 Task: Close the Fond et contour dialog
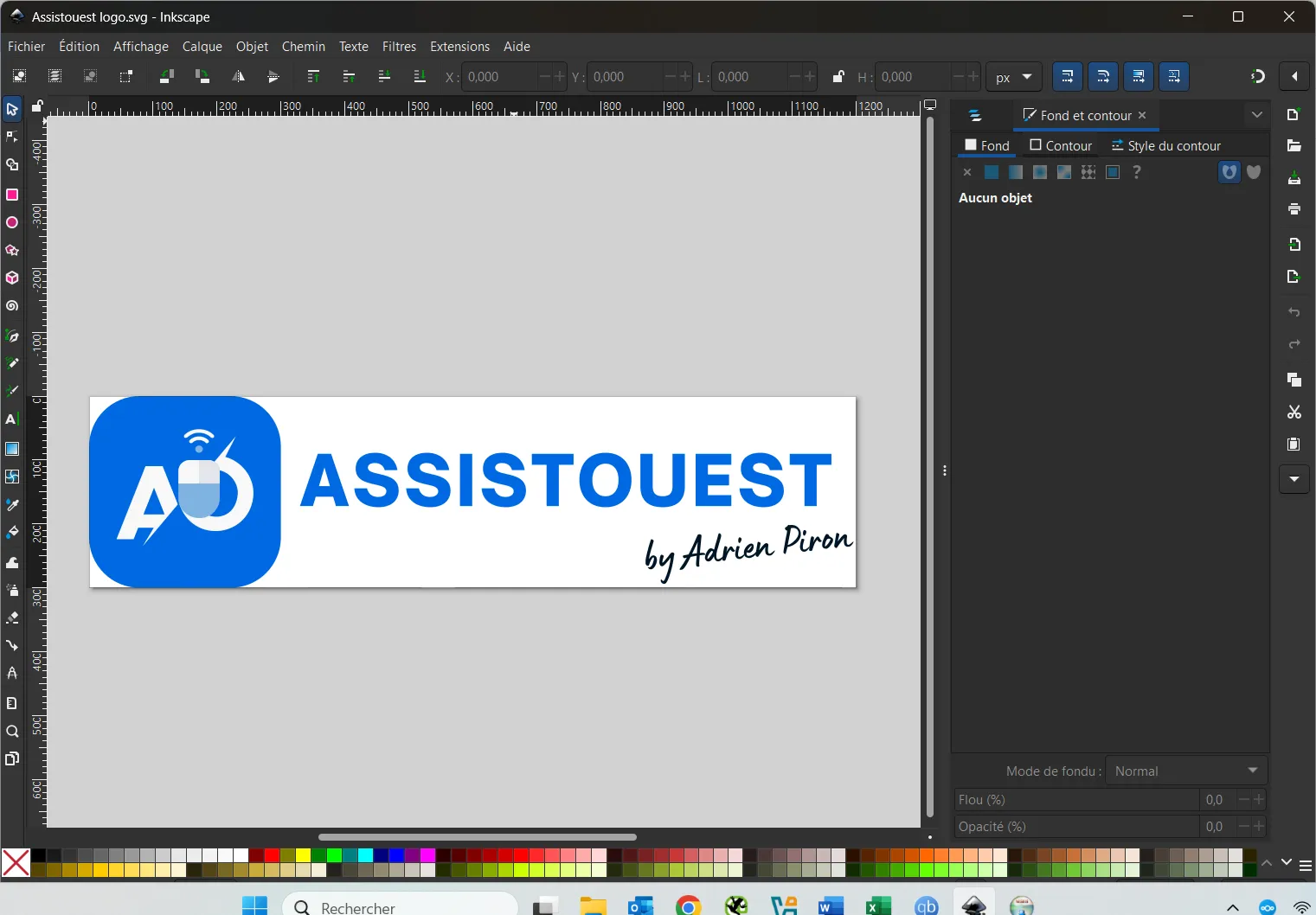[x=1142, y=114]
